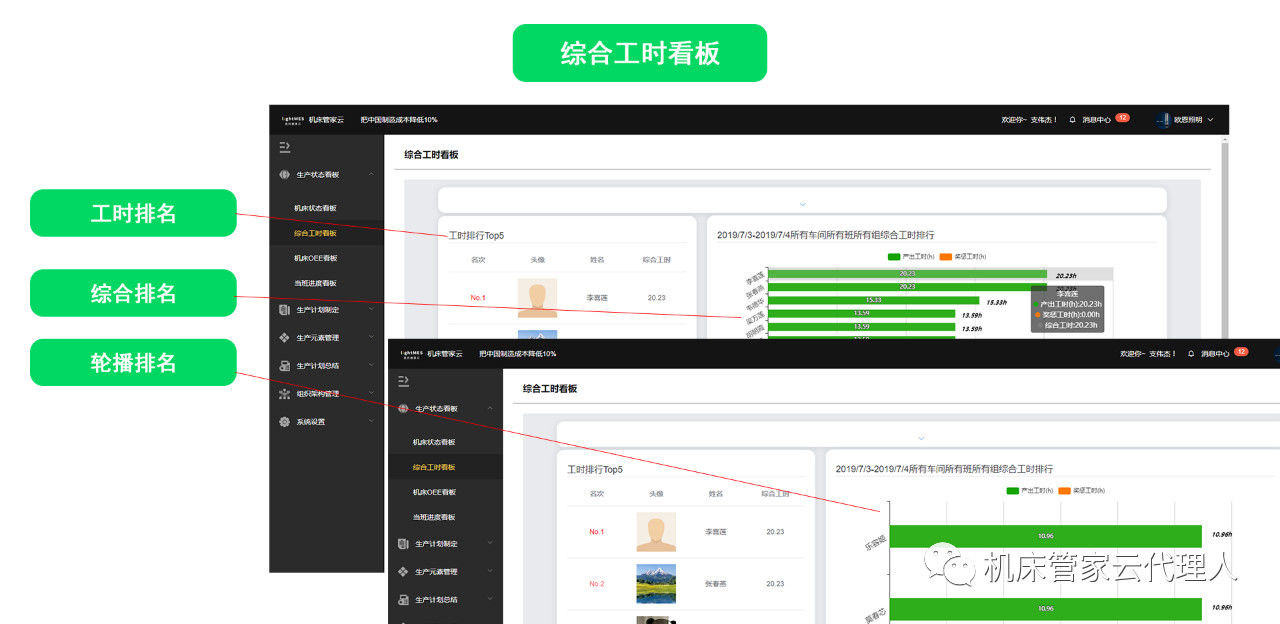1280x624 pixels.
Task: Click the 生产计划制定 icon in back window sidebar
Action: (285, 310)
